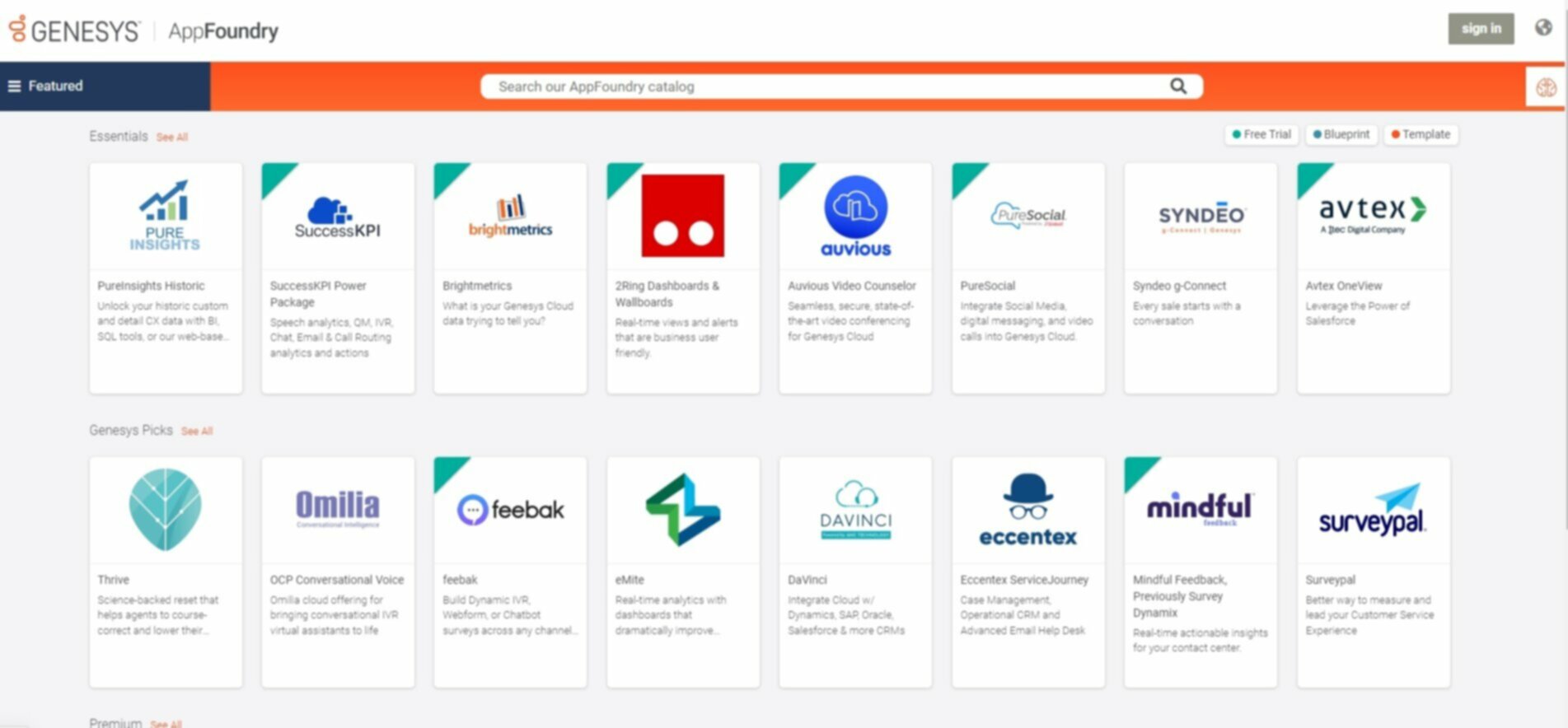Click Genesys Picks section heading

pos(131,430)
